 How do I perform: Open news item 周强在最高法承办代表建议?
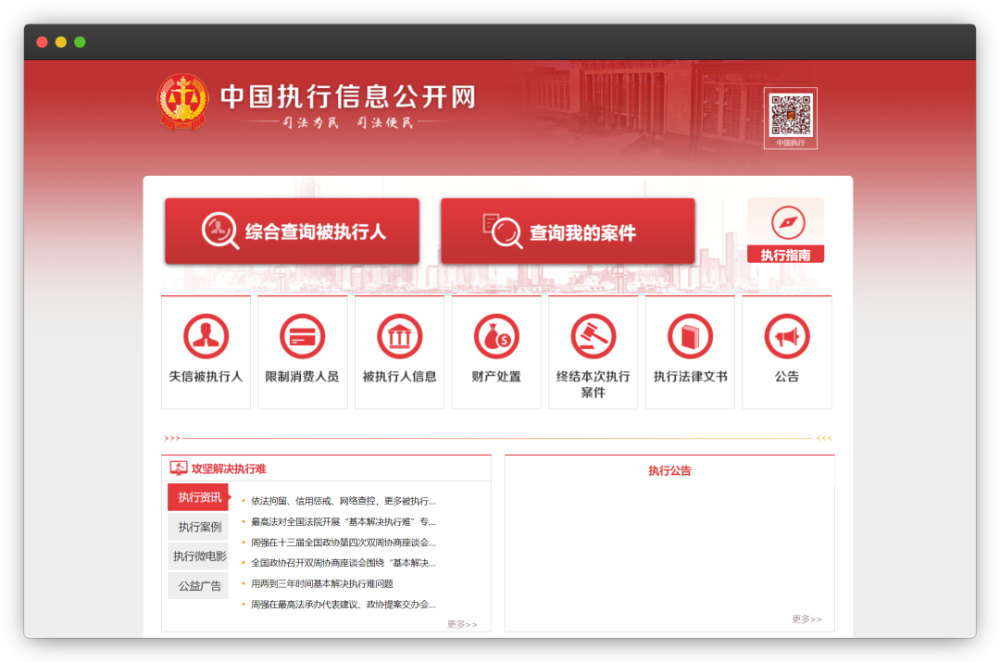point(343,605)
